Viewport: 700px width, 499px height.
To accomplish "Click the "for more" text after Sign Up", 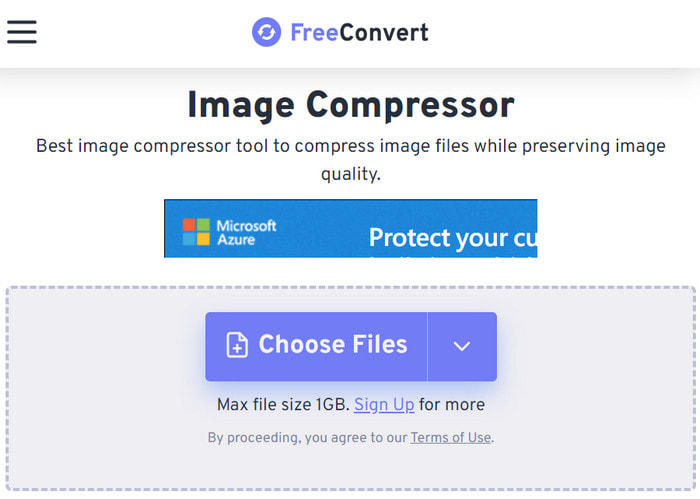I will click(x=452, y=405).
